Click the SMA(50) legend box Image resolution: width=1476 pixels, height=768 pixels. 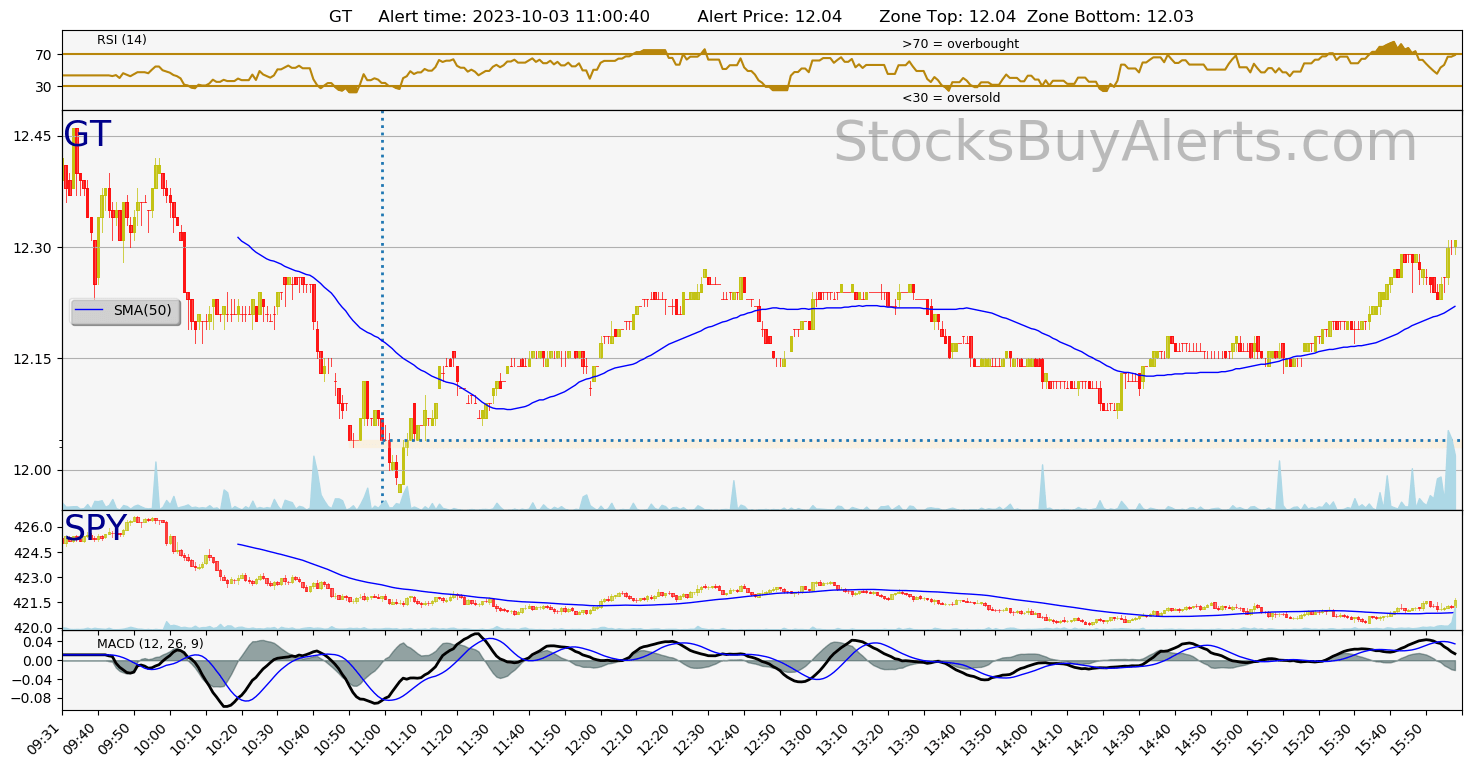125,311
